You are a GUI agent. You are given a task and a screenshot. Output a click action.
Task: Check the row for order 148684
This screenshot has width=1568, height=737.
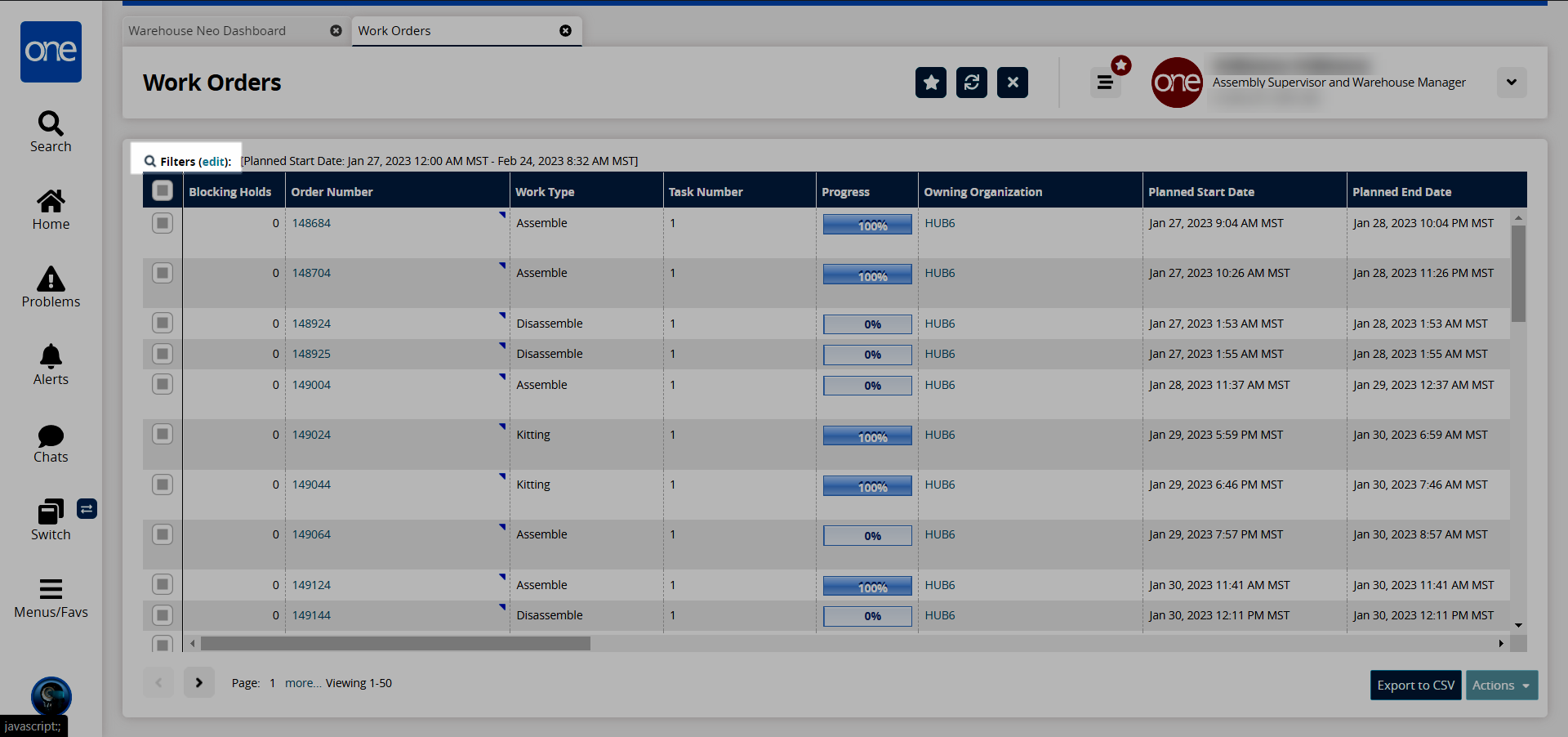coord(163,223)
